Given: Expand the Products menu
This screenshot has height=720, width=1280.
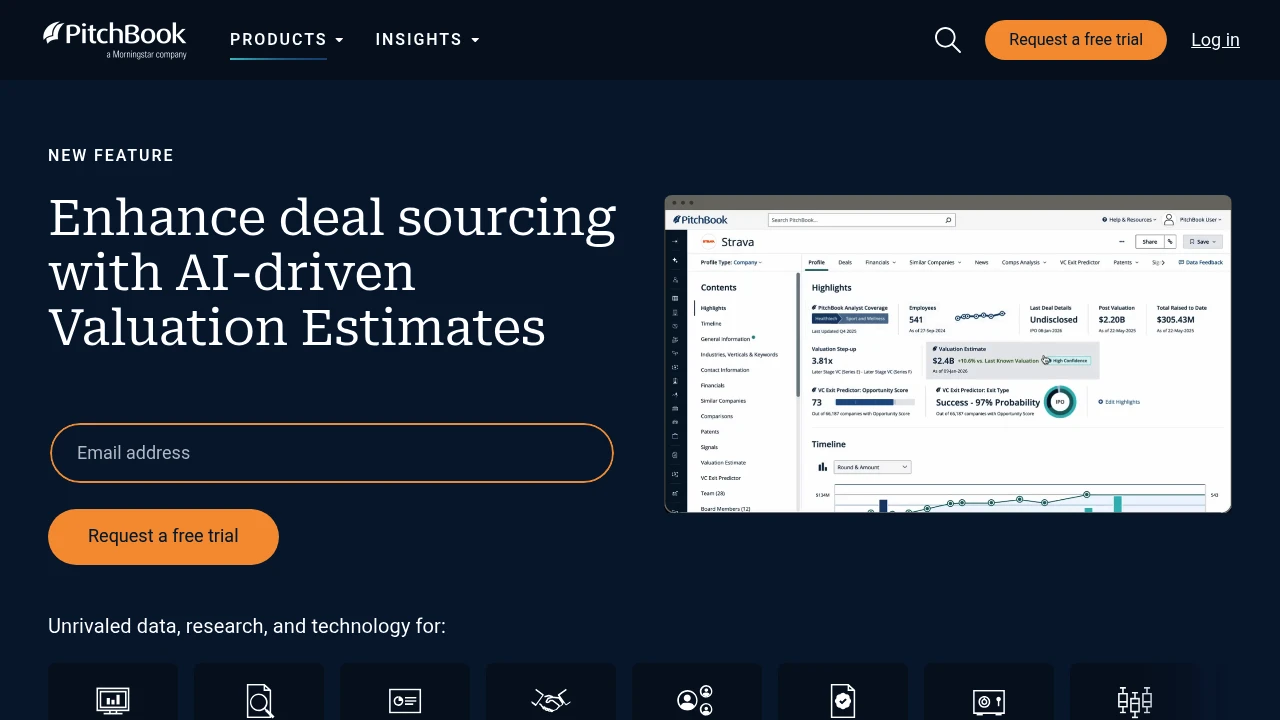Looking at the screenshot, I should point(287,40).
